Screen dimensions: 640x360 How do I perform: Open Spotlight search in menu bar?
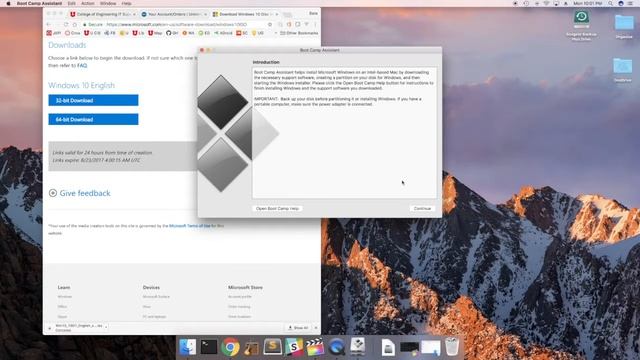pyautogui.click(x=611, y=3)
